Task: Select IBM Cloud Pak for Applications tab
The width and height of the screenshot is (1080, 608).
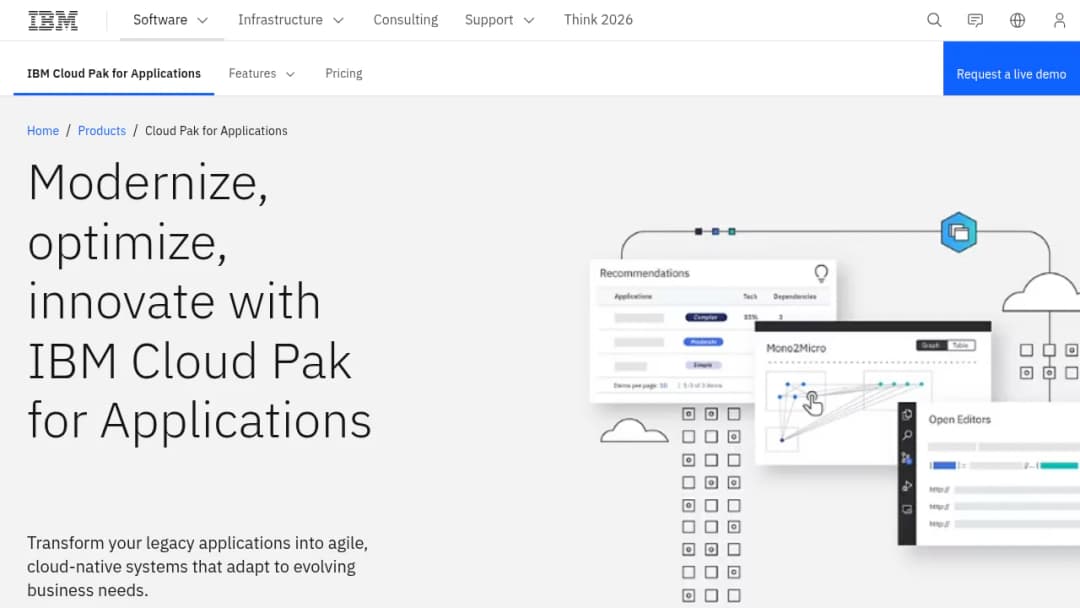Action: pos(114,74)
